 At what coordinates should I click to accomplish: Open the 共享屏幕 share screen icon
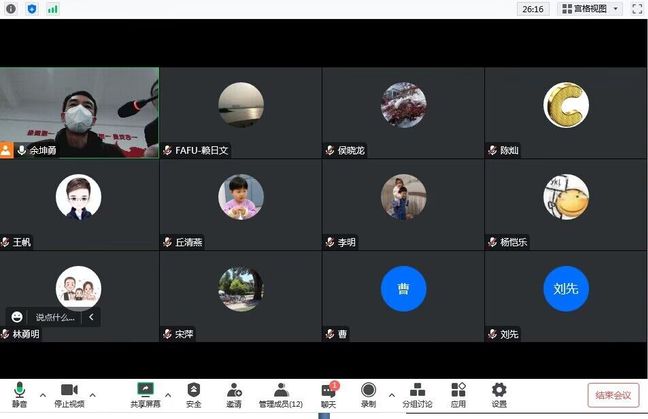coord(146,393)
